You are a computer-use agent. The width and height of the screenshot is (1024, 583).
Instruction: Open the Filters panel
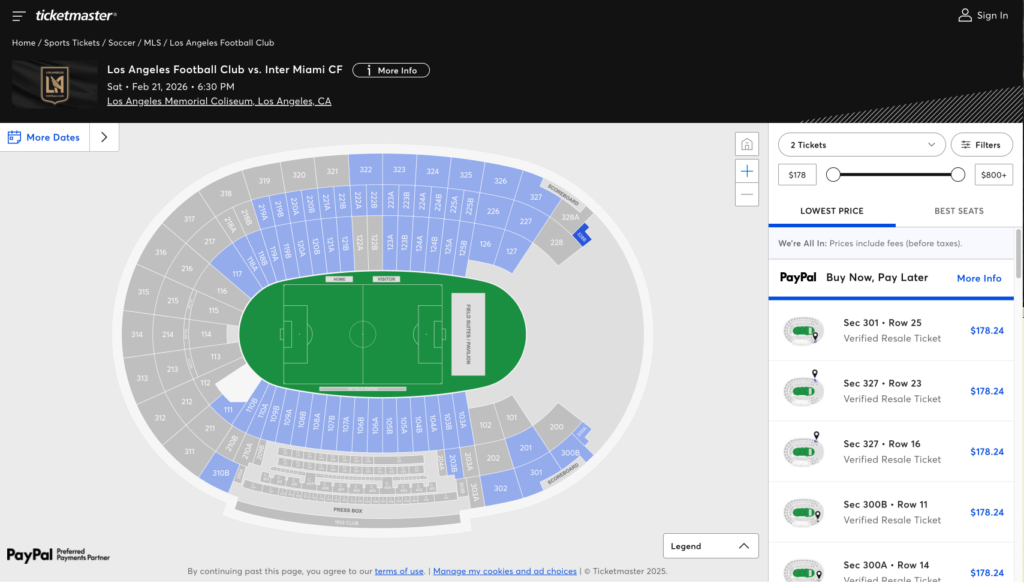(x=981, y=145)
